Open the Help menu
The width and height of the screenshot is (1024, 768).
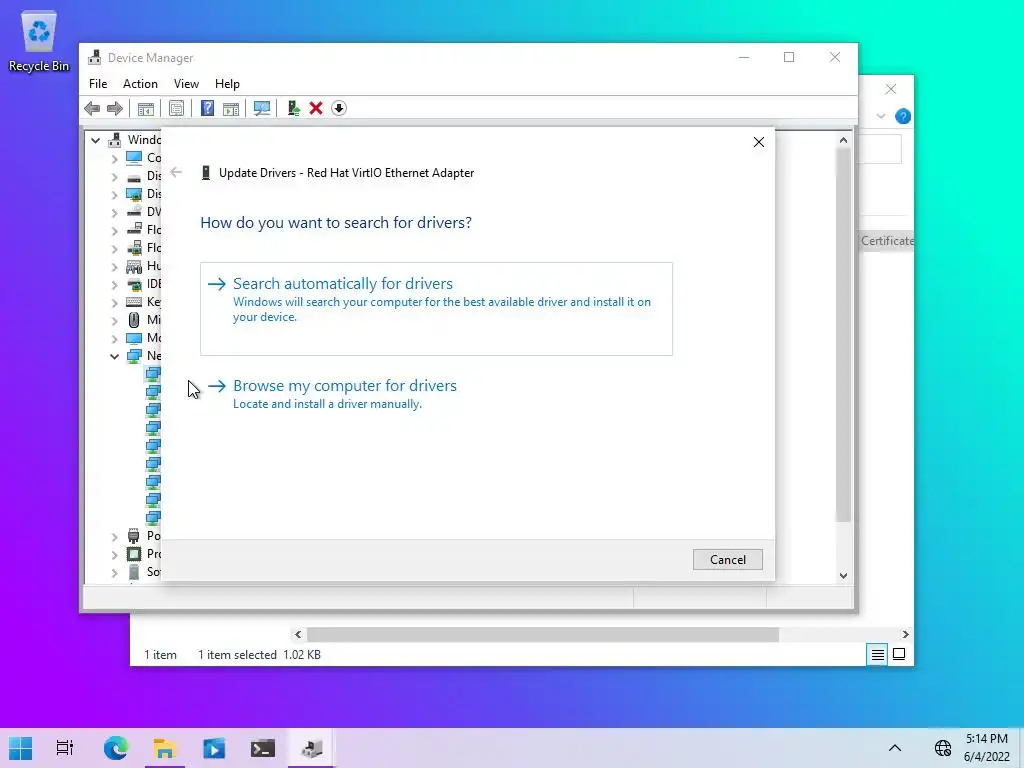click(227, 84)
